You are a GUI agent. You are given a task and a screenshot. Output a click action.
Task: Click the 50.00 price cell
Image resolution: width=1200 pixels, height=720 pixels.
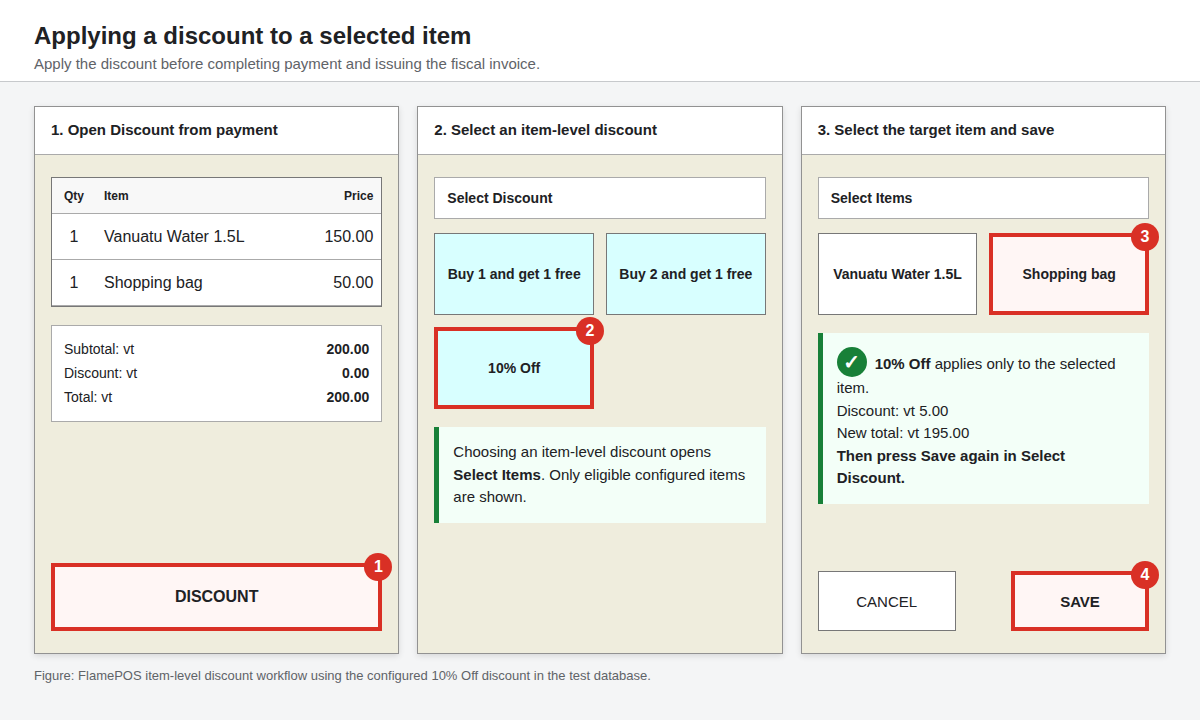click(353, 283)
